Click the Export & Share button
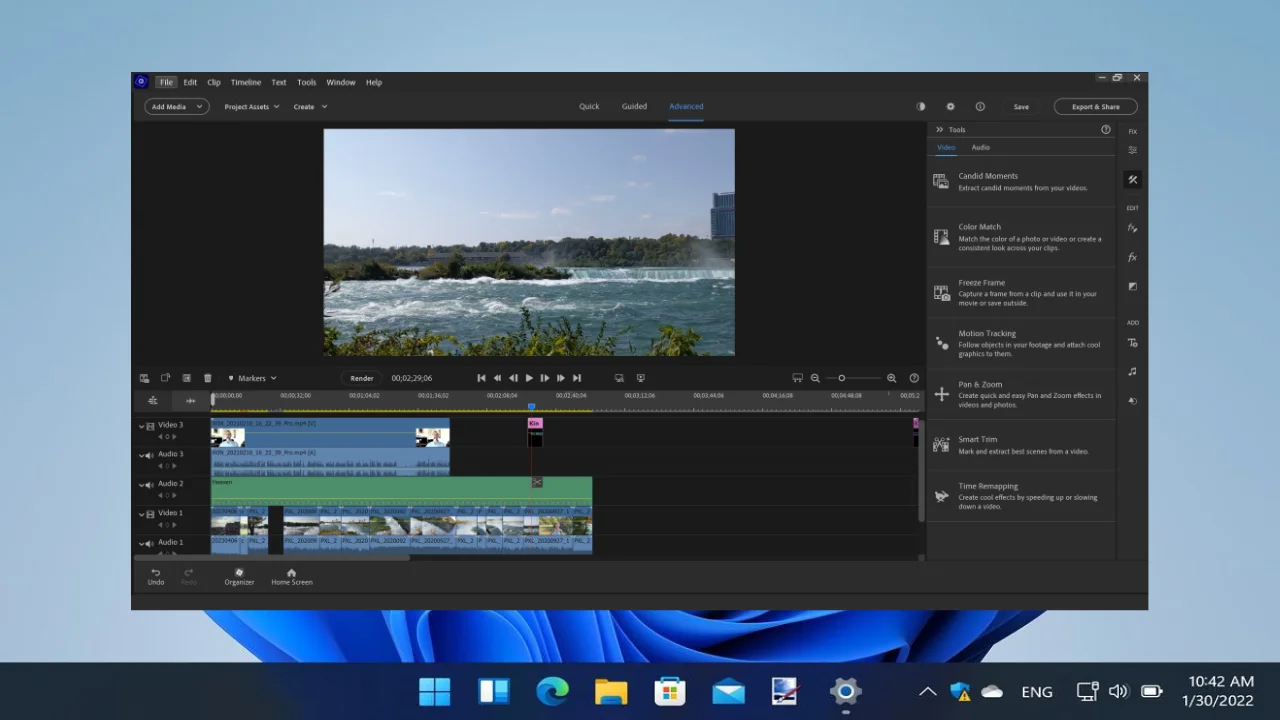Screen dimensions: 1280x720 (1096, 106)
